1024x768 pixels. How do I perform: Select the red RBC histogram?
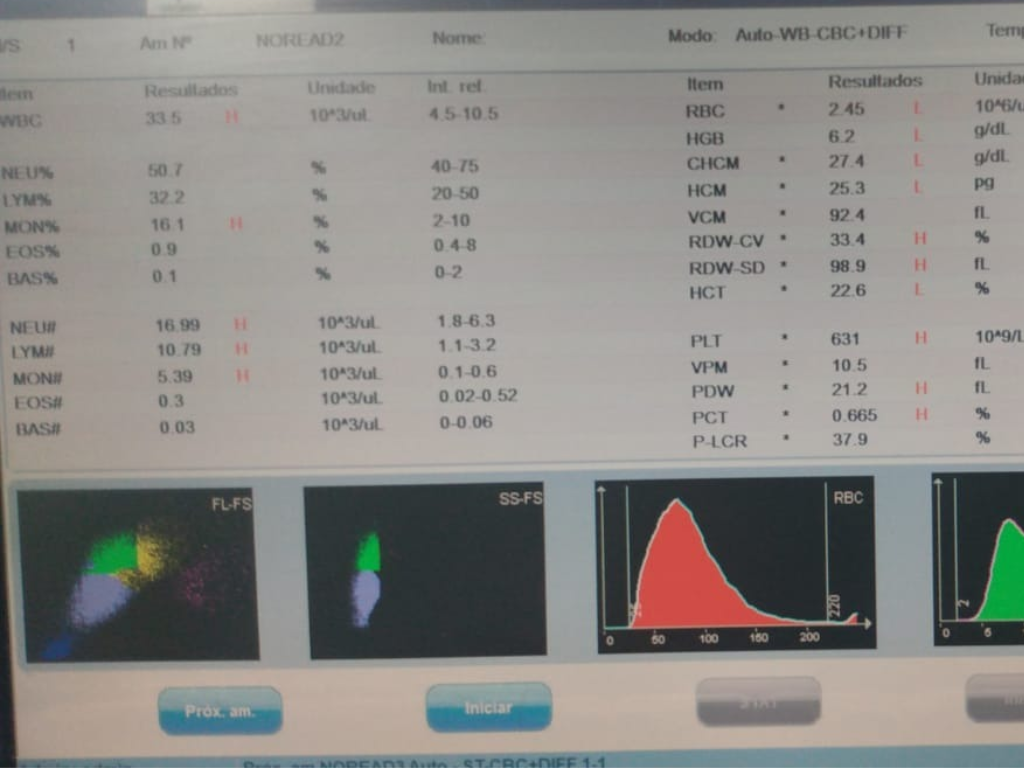click(735, 565)
